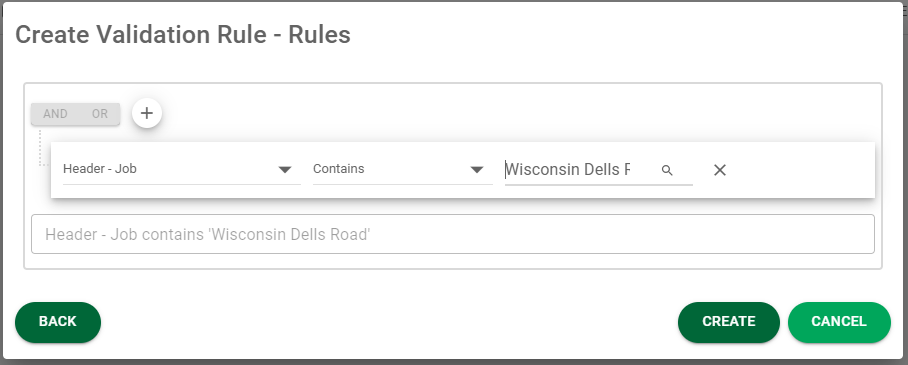
Task: Go back with the BACK button
Action: (58, 322)
